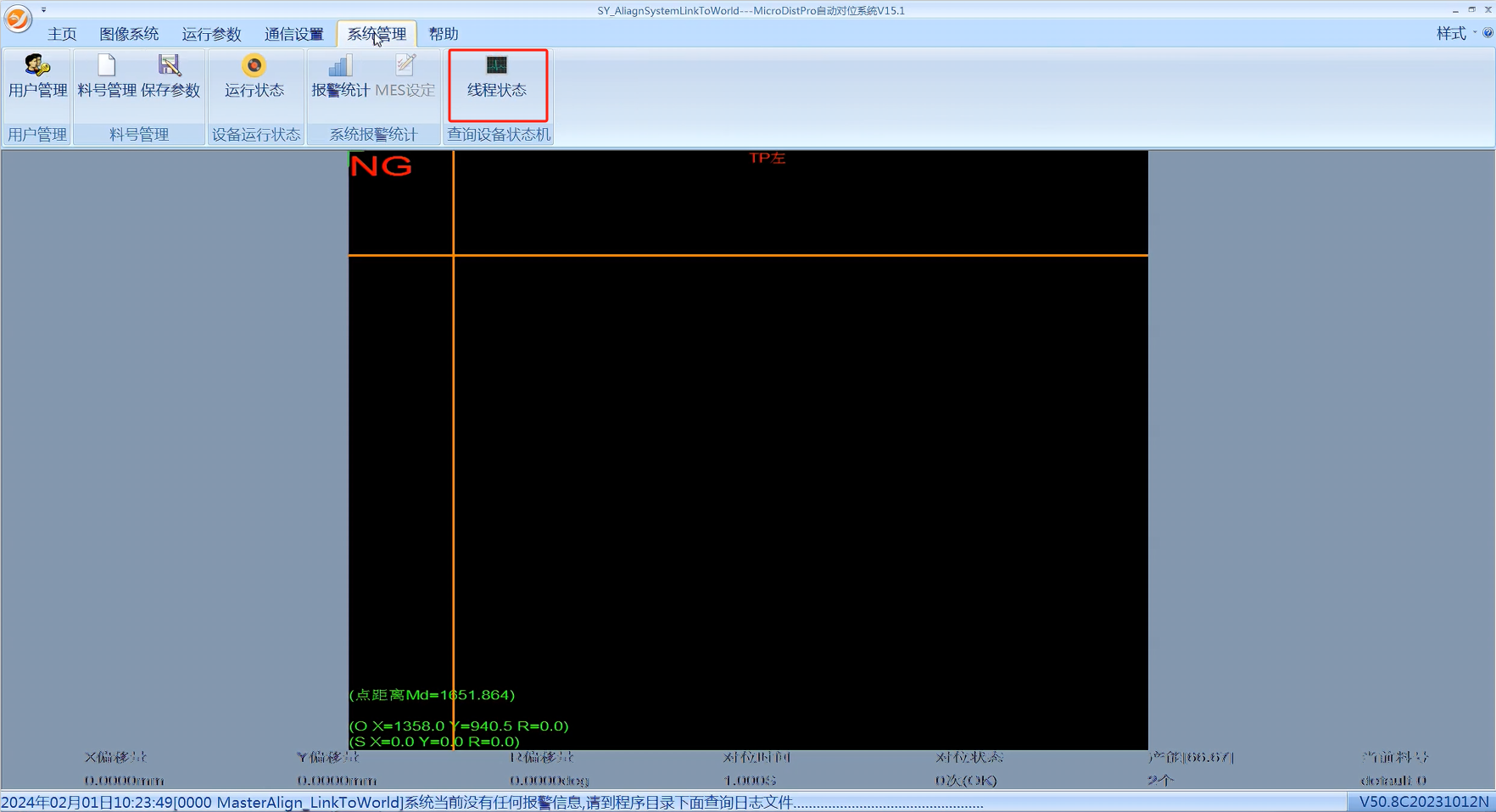Select the 通信设置 tab
Image resolution: width=1496 pixels, height=812 pixels.
coord(293,34)
